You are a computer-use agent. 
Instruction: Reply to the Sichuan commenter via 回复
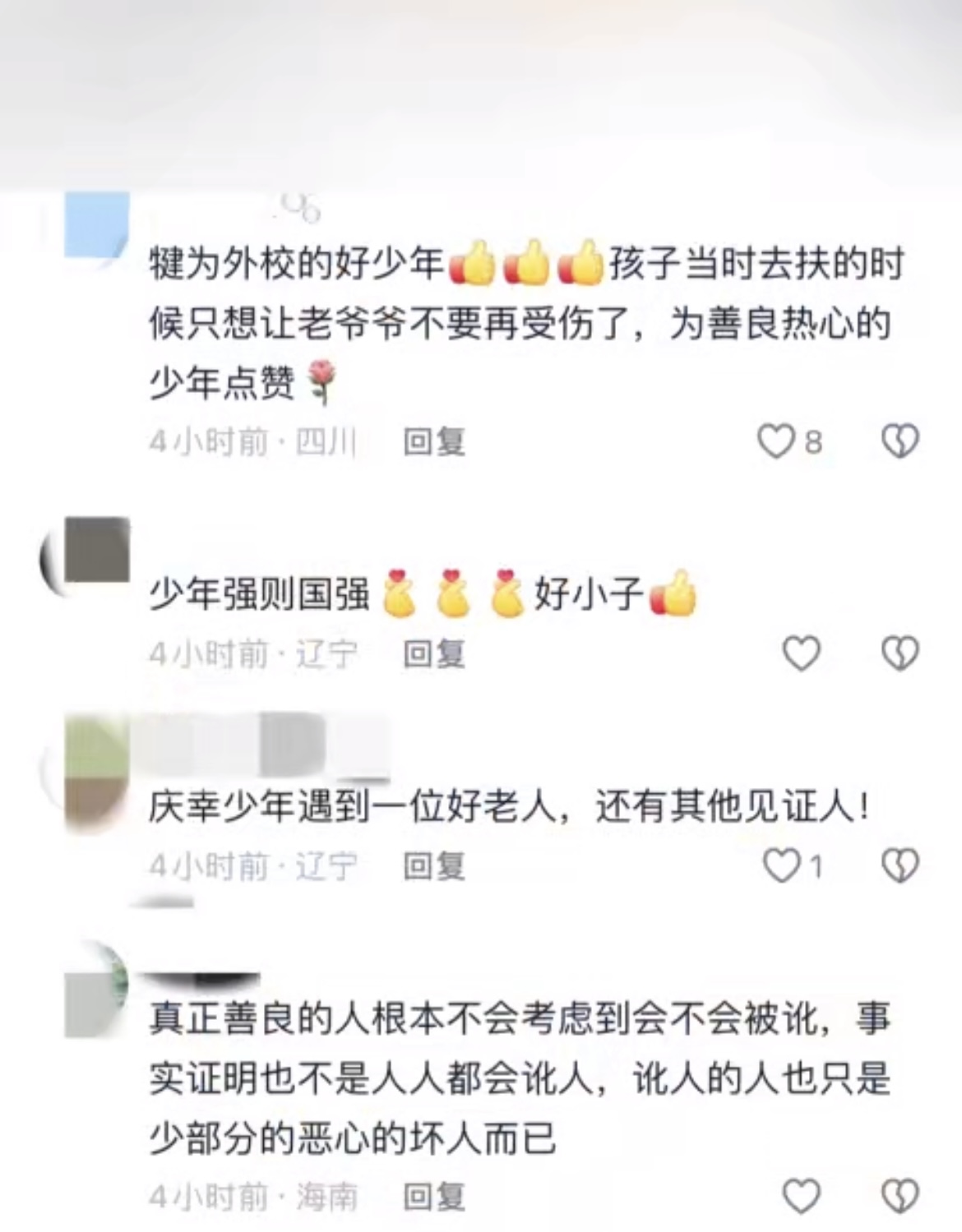pyautogui.click(x=434, y=442)
